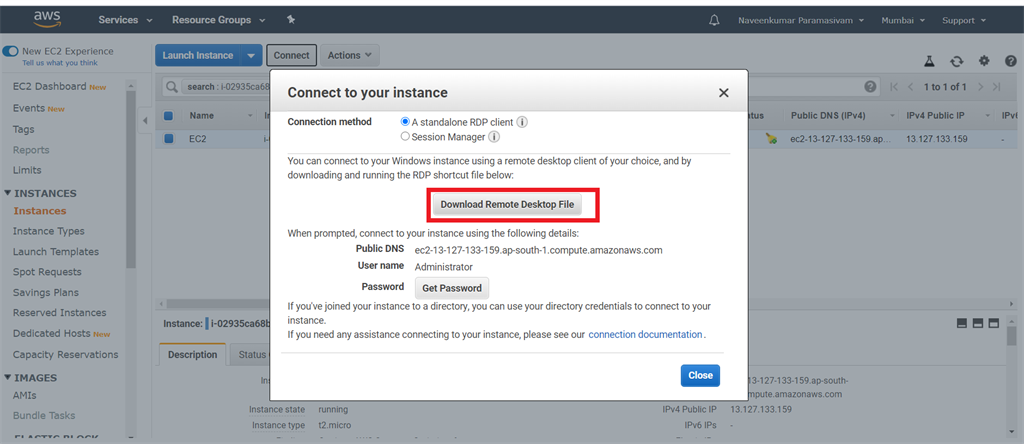Select A standalone RDP client option
Image resolution: width=1024 pixels, height=444 pixels.
point(405,122)
